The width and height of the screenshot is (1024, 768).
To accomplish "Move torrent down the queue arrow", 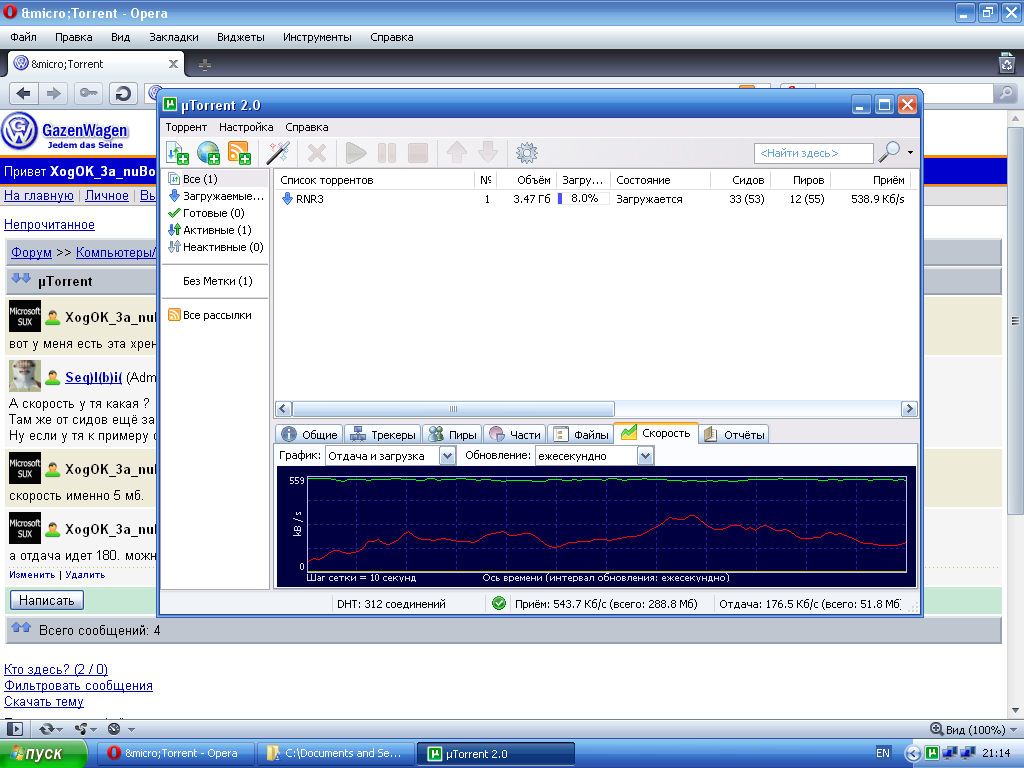I will tap(488, 153).
